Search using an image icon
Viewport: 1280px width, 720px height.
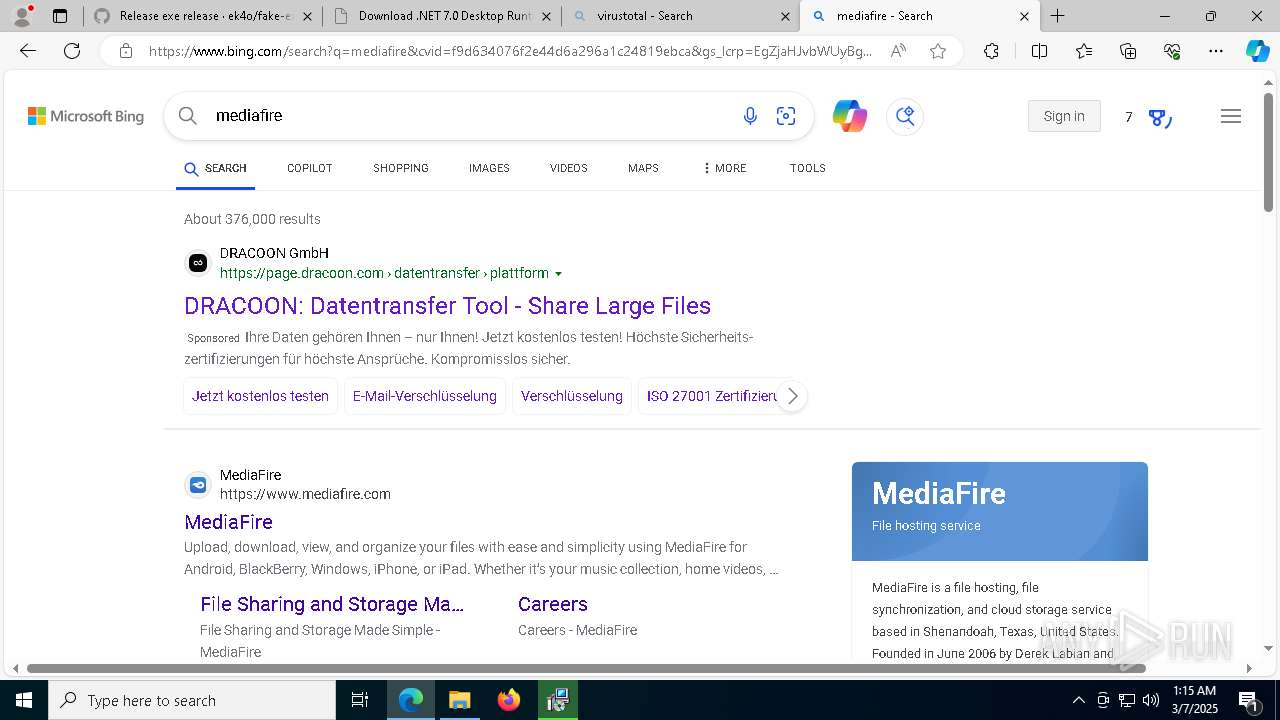[786, 116]
